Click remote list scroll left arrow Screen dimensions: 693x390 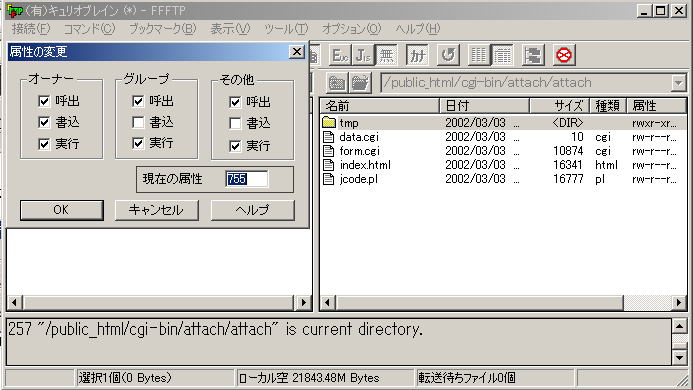click(x=327, y=303)
